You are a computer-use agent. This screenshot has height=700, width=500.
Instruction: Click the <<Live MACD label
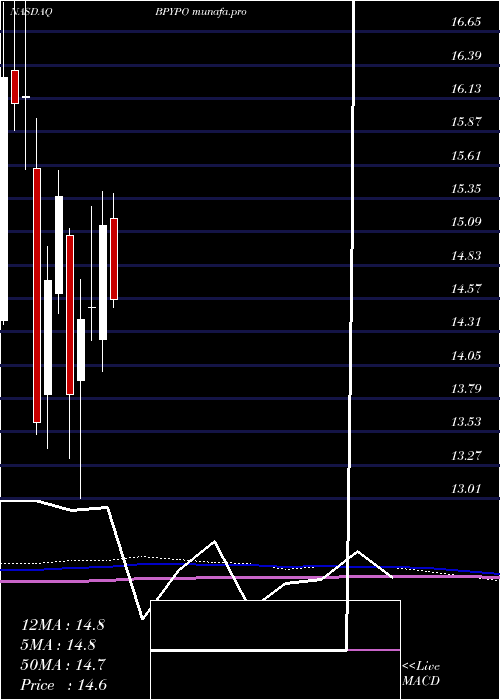pyautogui.click(x=421, y=674)
